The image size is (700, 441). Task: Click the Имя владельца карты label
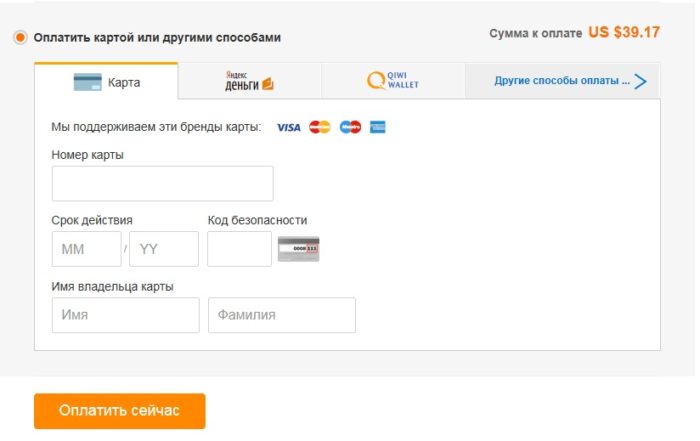click(x=112, y=287)
